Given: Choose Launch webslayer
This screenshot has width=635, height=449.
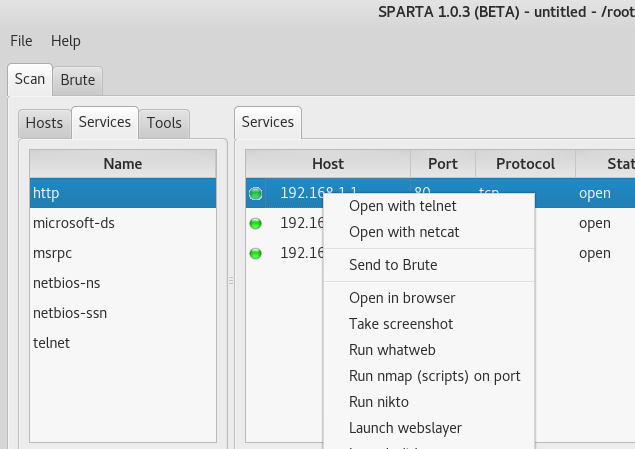Looking at the screenshot, I should click(429, 428).
